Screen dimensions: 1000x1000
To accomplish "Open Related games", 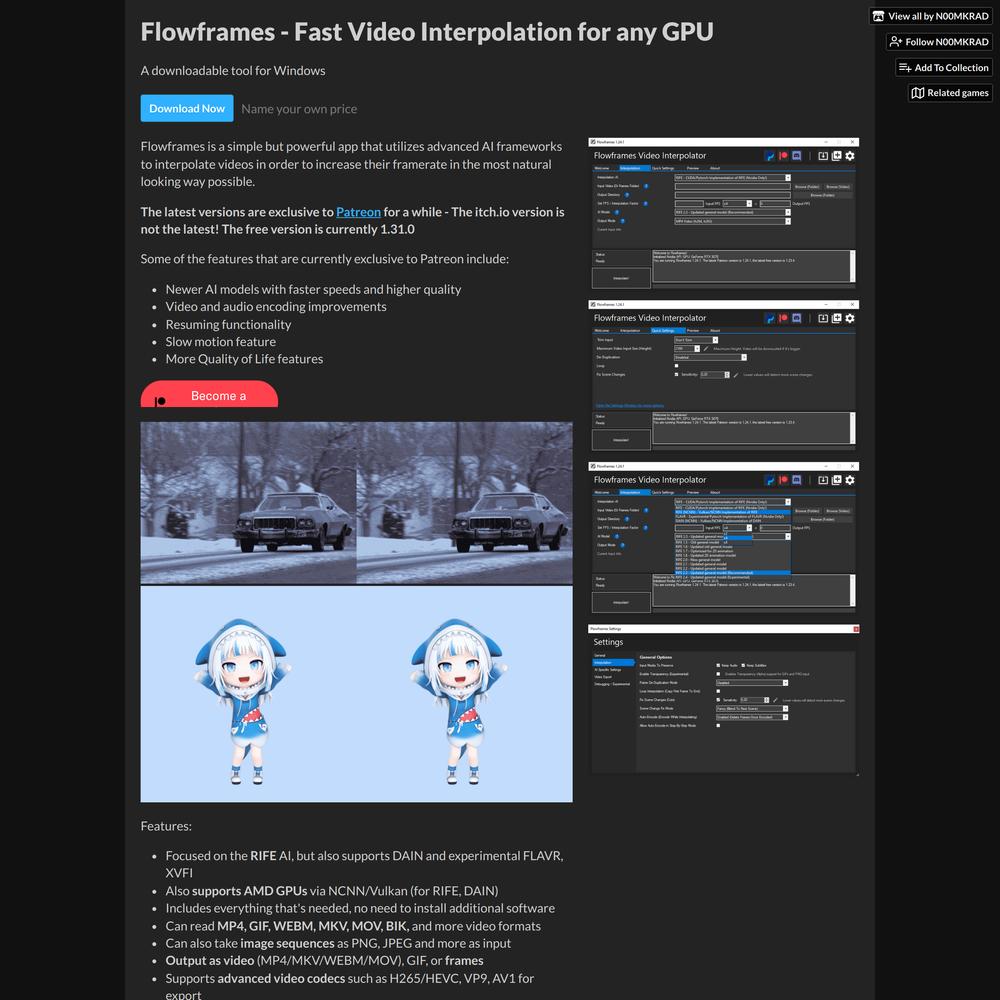I will (x=950, y=92).
